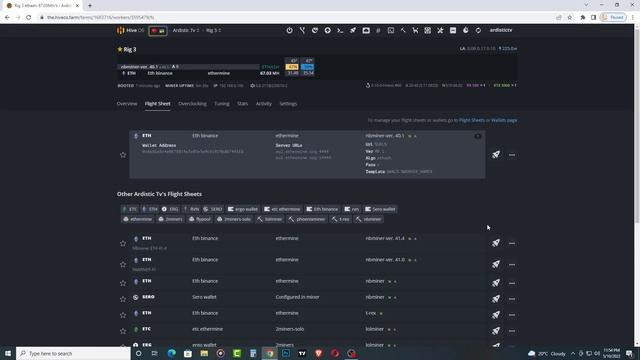Click the power icon in Hive toolbar
This screenshot has height=360, width=640.
[289, 30]
